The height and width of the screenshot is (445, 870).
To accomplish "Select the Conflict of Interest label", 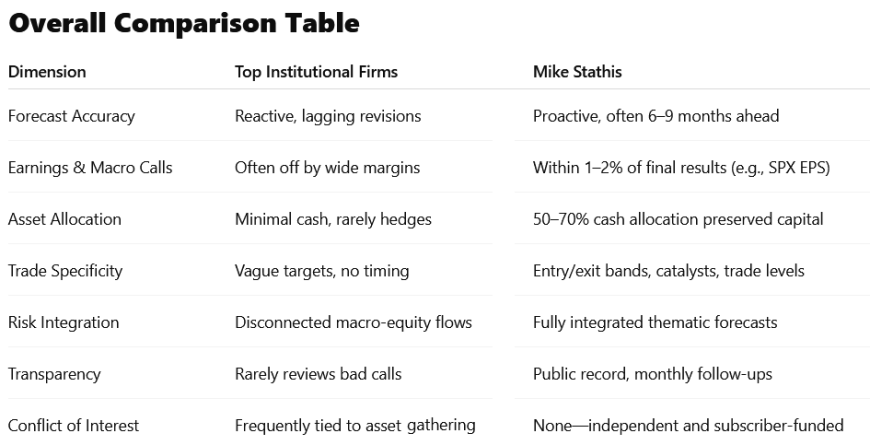I will pyautogui.click(x=73, y=425).
